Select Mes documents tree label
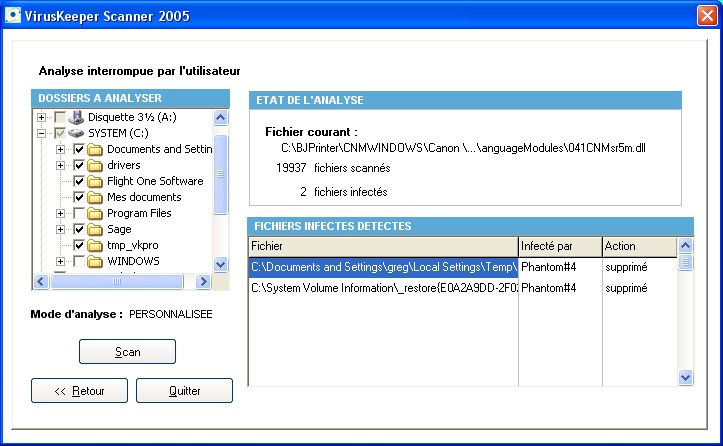The height and width of the screenshot is (446, 723). (144, 197)
